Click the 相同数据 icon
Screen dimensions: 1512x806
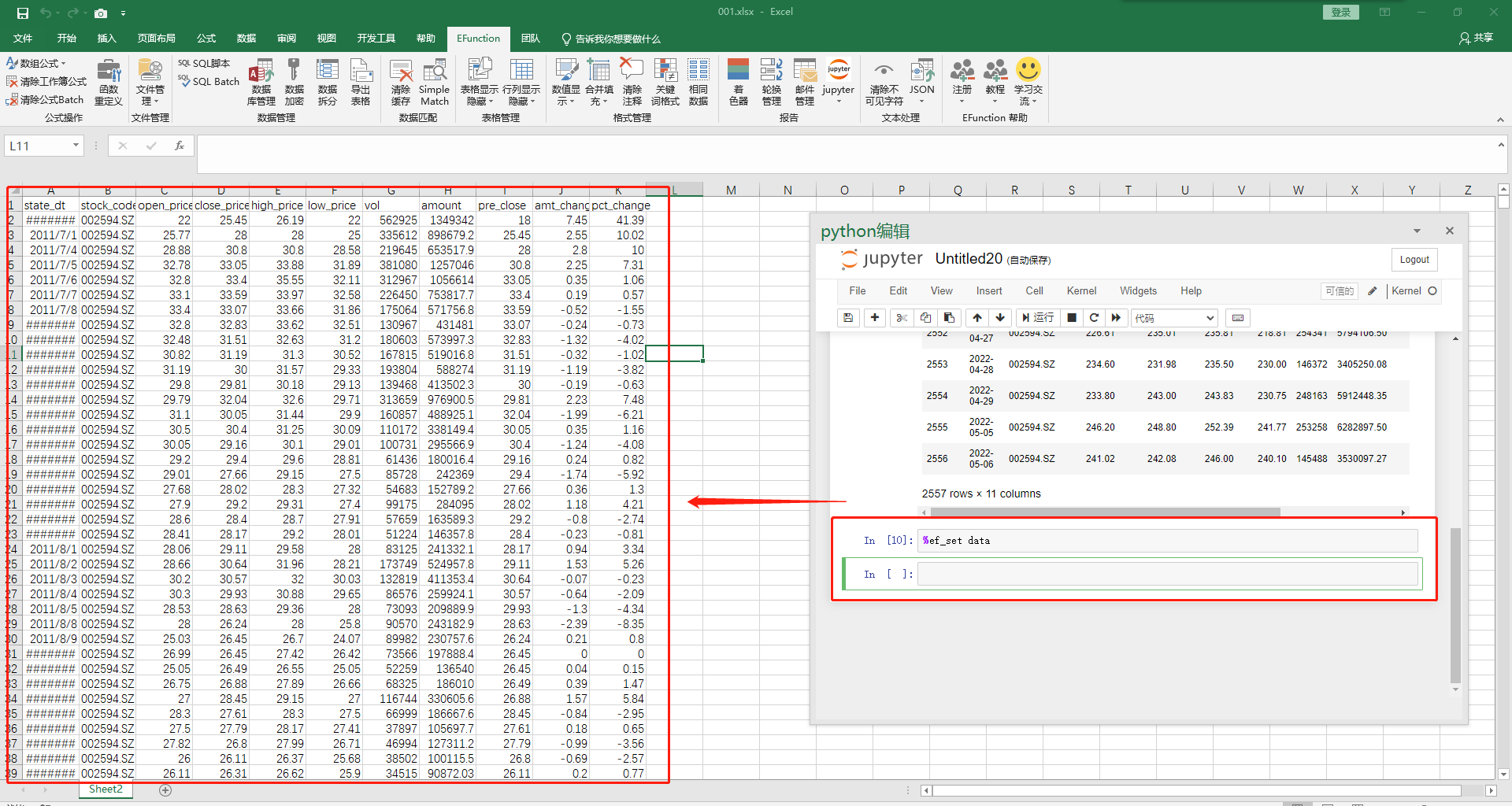pos(699,82)
